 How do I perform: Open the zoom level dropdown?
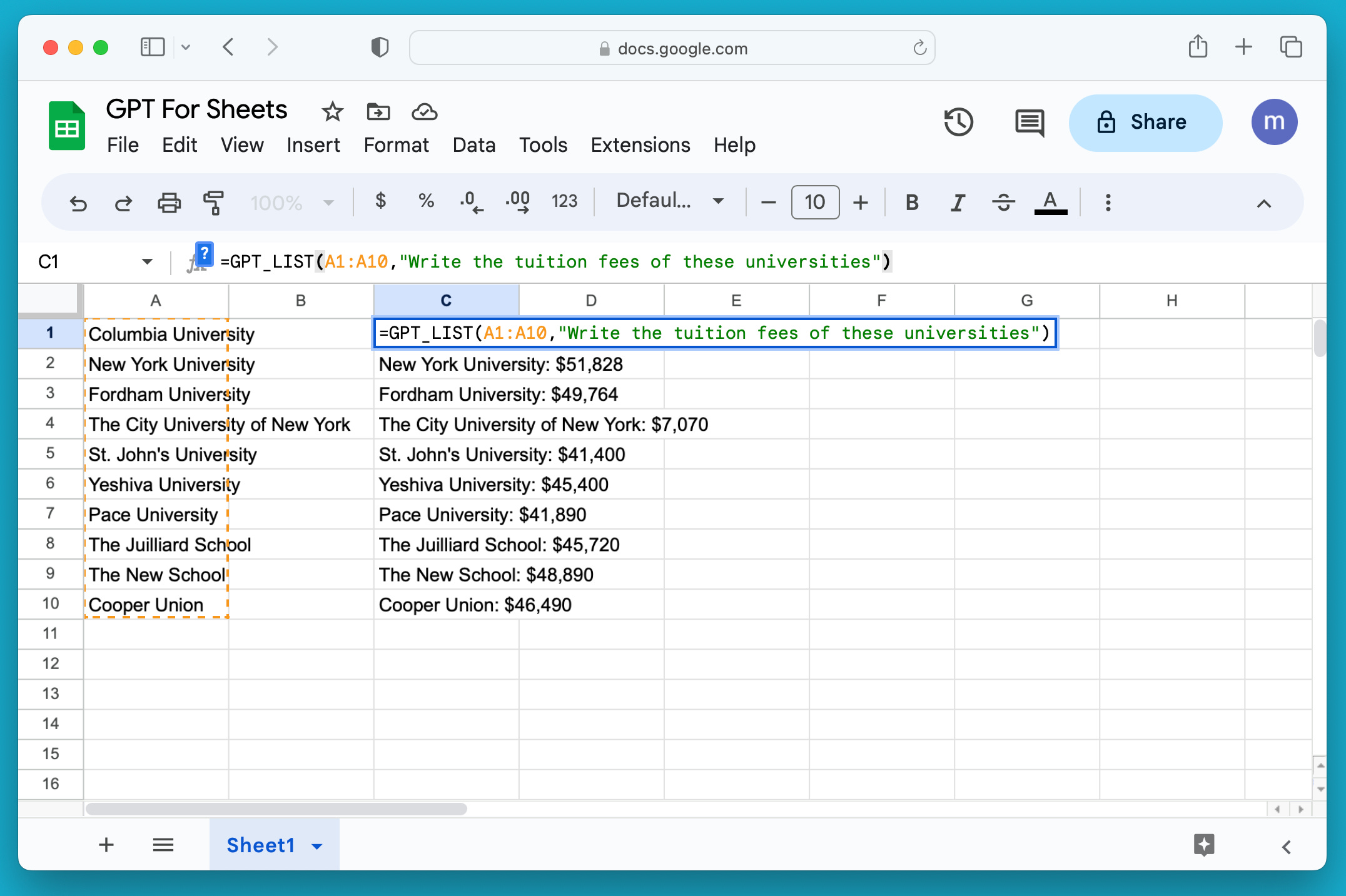point(291,201)
